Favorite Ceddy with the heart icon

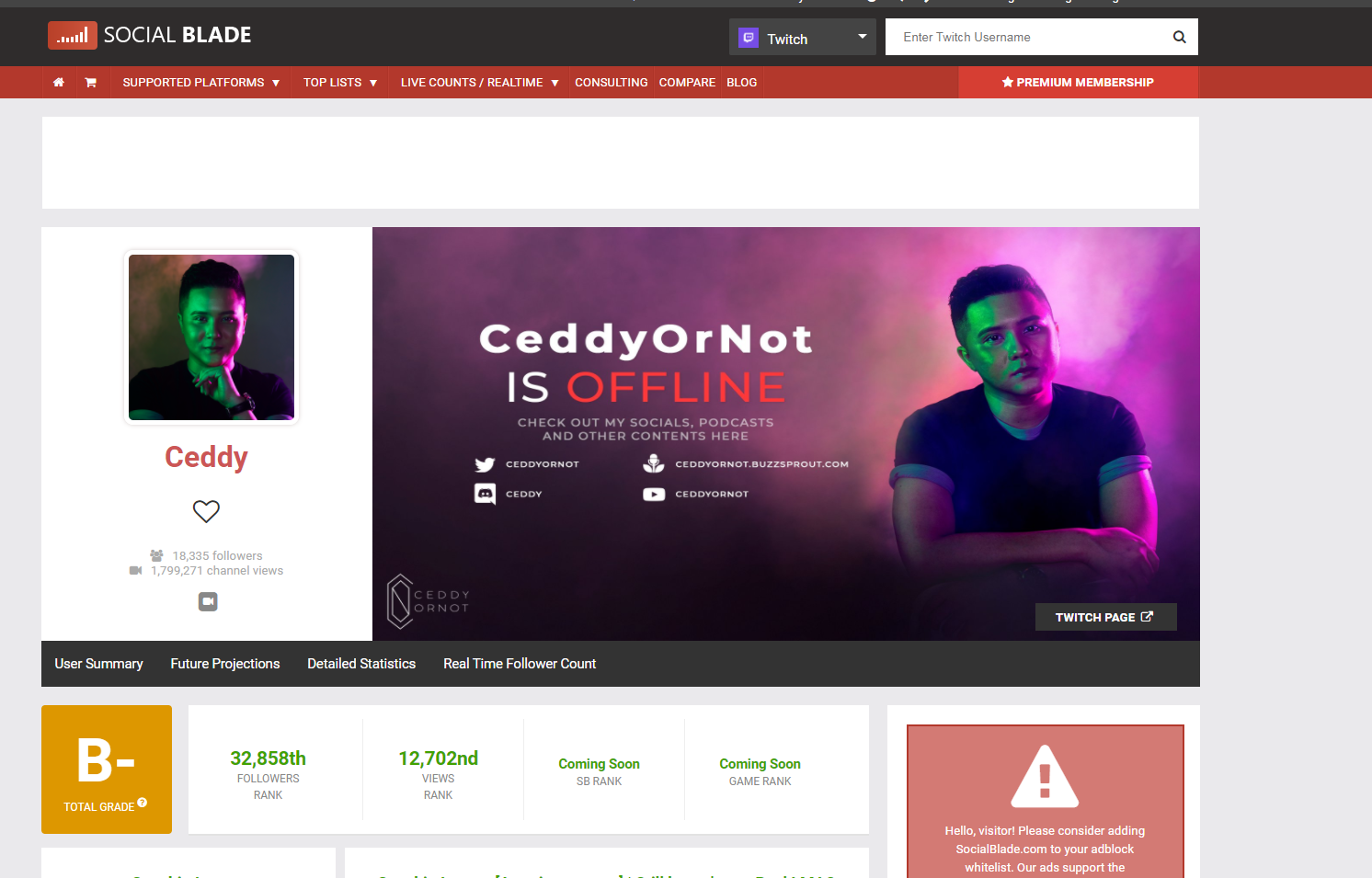point(206,511)
